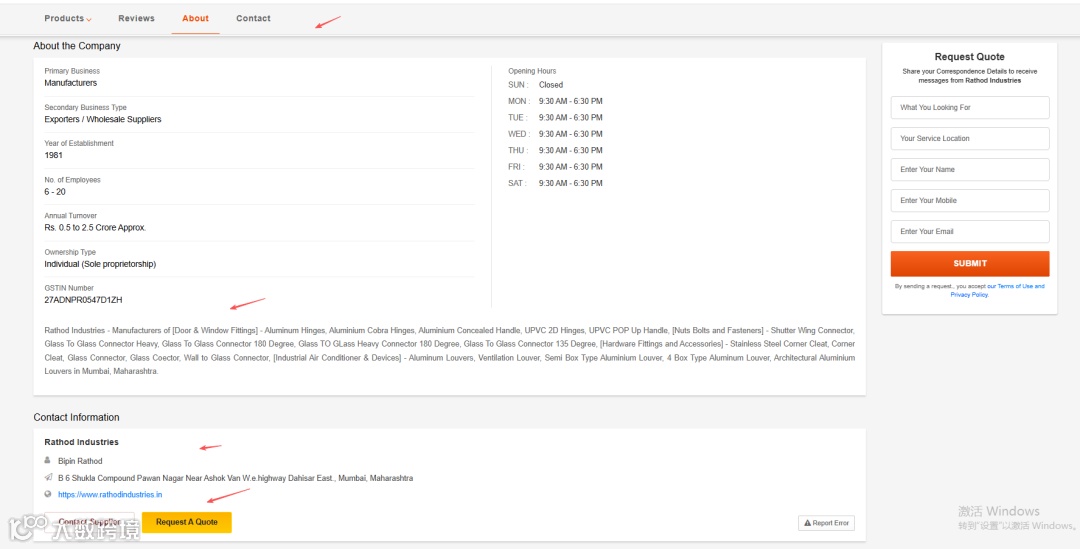The width and height of the screenshot is (1080, 549).
Task: Click the Sunday 'Closed' opening hours entry
Action: tap(551, 85)
